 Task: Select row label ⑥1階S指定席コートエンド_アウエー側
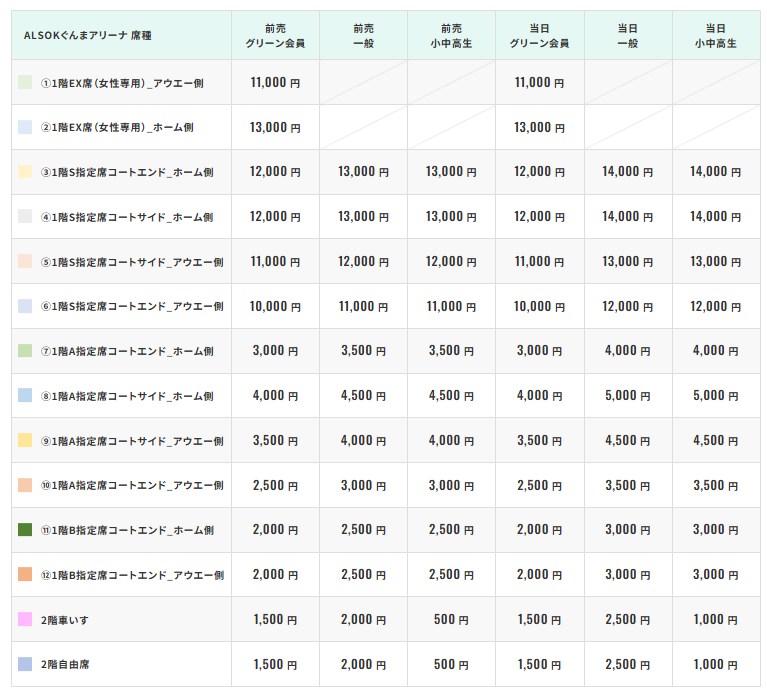(132, 307)
